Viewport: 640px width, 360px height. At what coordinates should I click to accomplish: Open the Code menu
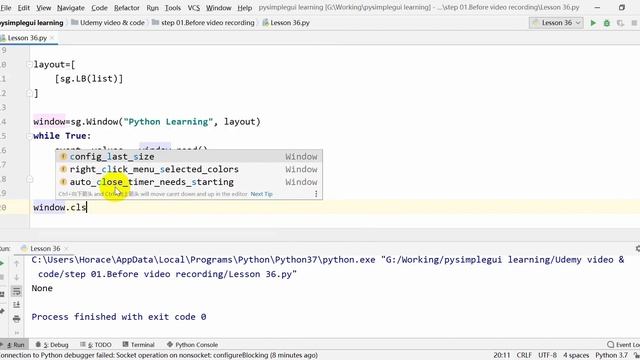click(x=99, y=8)
